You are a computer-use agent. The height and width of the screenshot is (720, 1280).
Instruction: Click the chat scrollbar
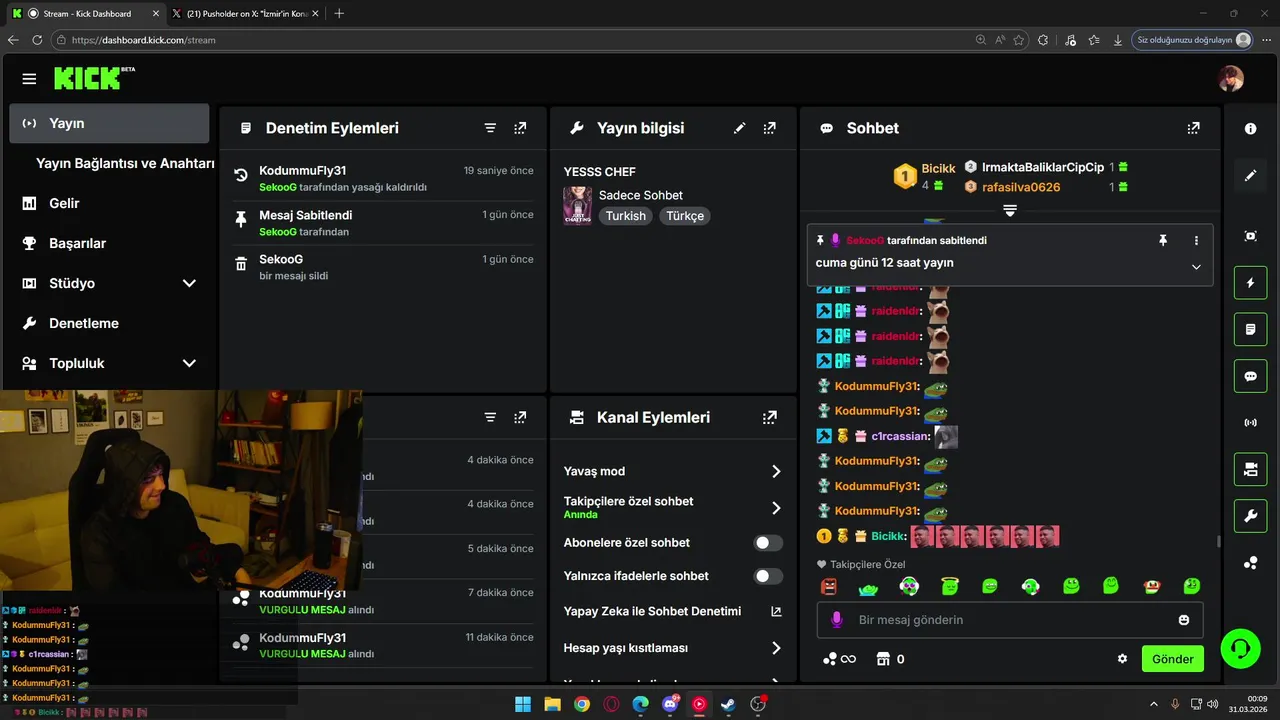pos(1217,541)
